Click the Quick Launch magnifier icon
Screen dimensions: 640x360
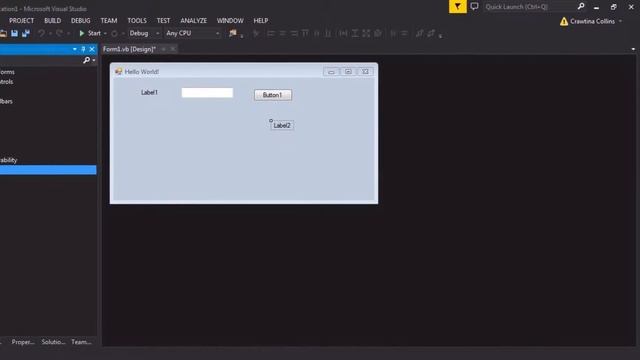pos(581,7)
